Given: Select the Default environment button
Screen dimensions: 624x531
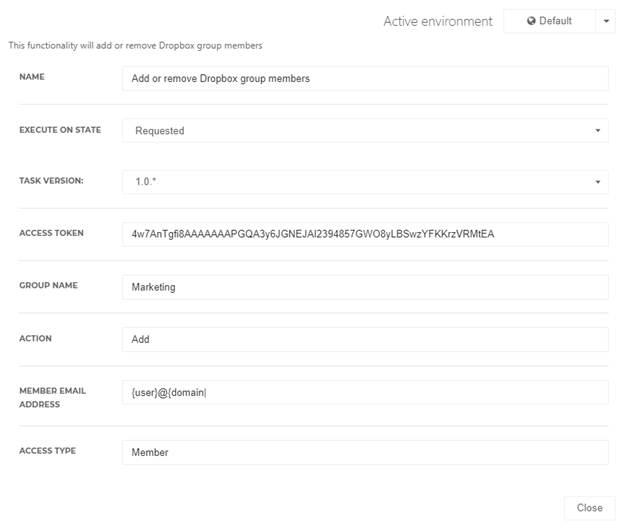Looking at the screenshot, I should pos(550,21).
